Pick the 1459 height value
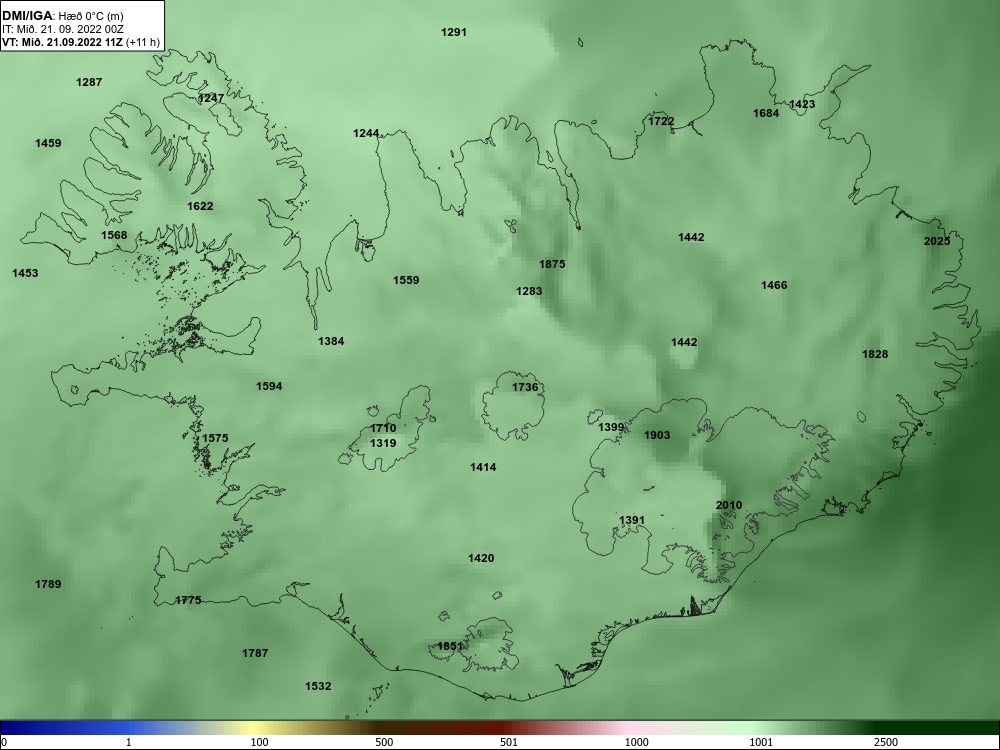 tap(48, 143)
